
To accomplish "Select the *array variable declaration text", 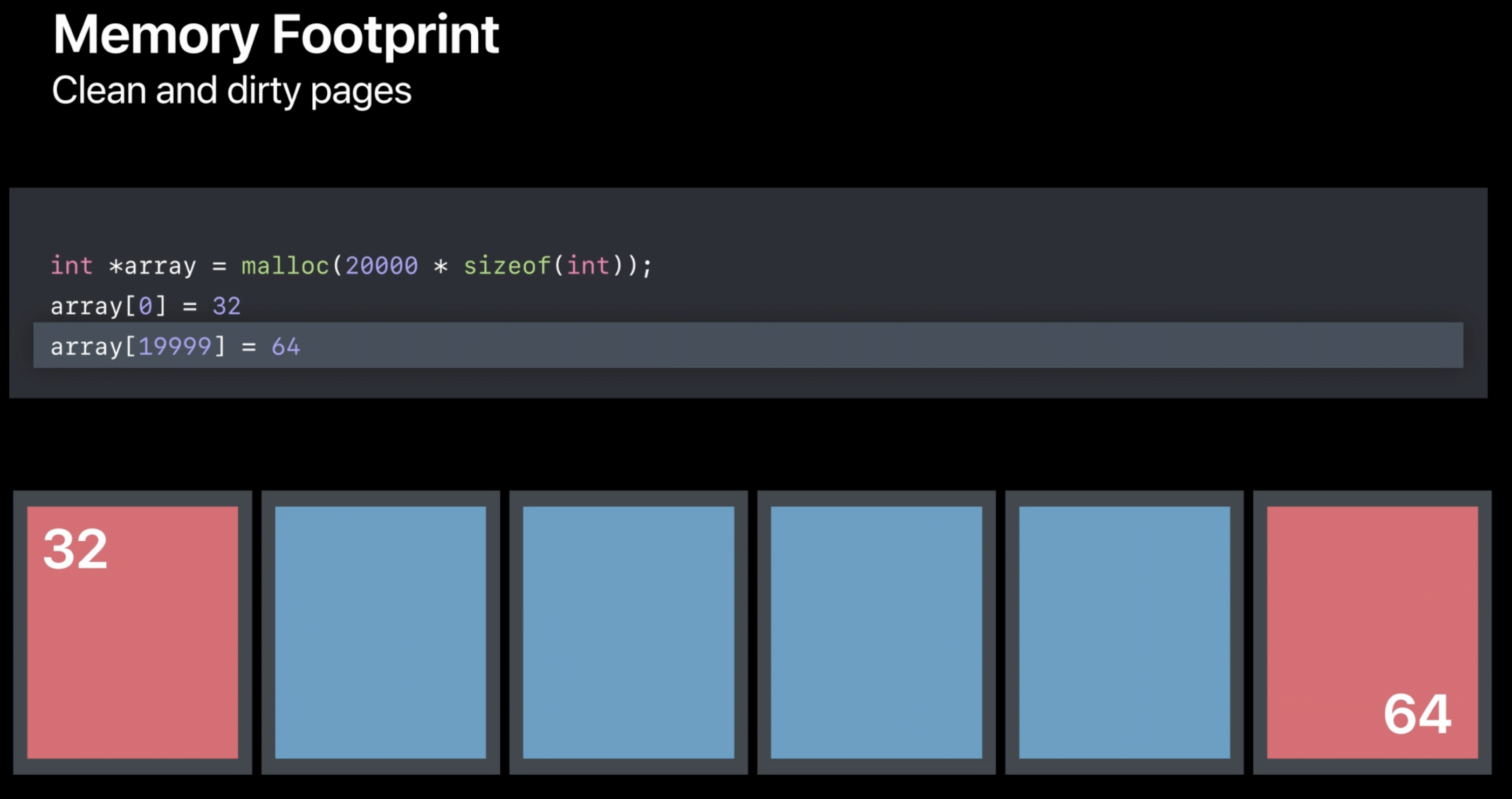I will (x=153, y=266).
